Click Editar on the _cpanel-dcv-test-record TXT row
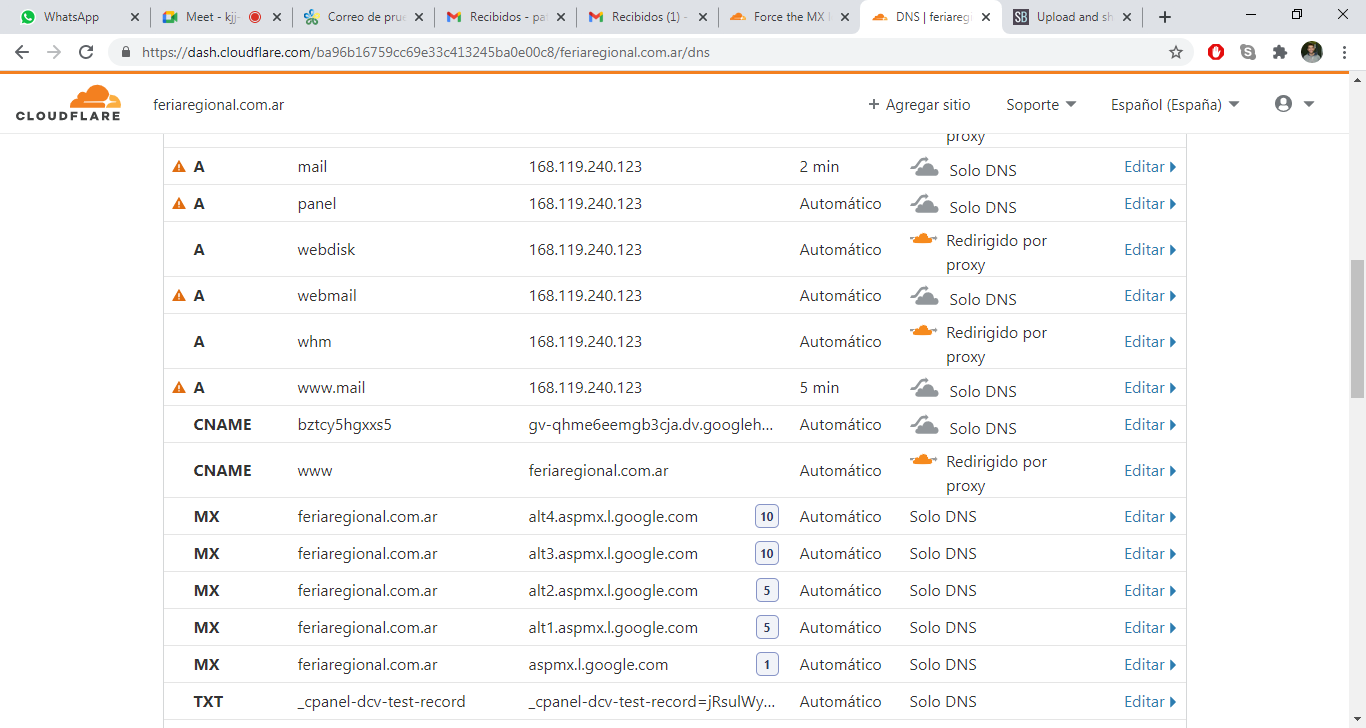The image size is (1366, 728). click(1150, 702)
